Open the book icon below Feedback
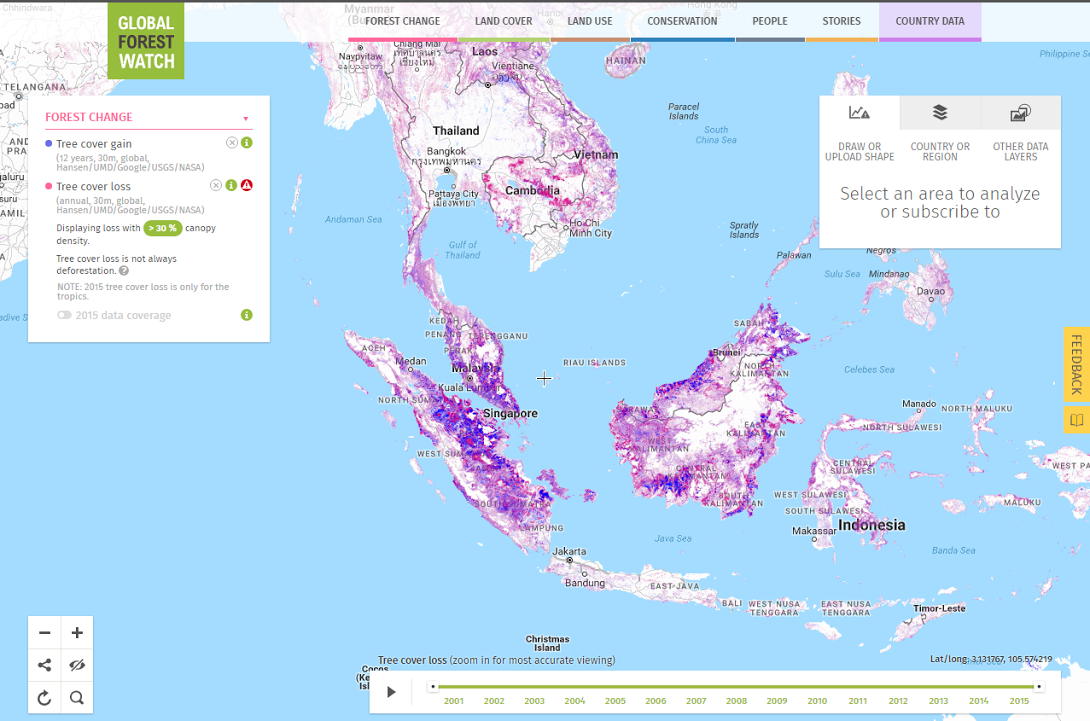The image size is (1090, 721). 1076,421
